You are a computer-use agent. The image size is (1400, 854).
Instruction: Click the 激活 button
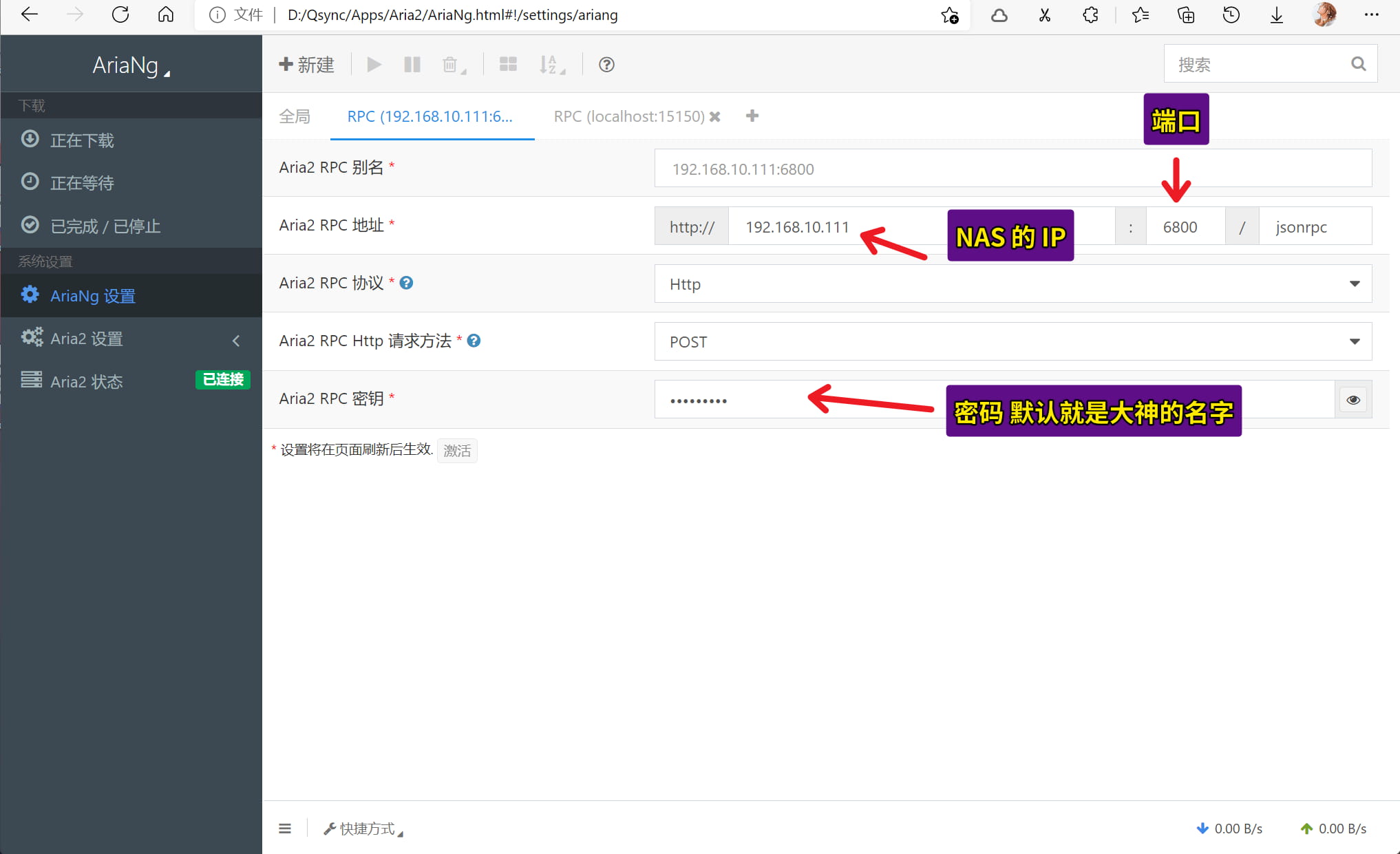tap(456, 451)
